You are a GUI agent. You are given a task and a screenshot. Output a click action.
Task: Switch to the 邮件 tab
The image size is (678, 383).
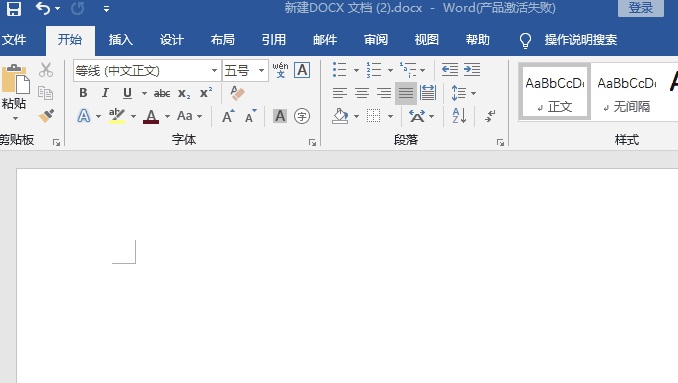(x=325, y=40)
